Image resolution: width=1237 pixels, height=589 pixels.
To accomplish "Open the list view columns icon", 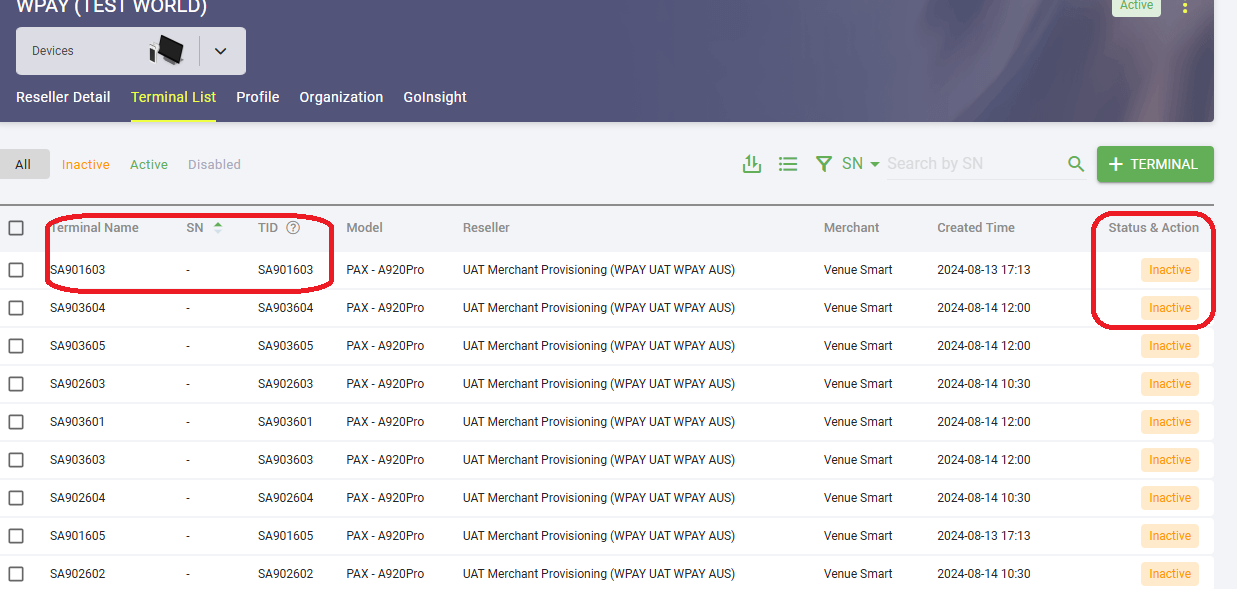I will click(x=788, y=164).
